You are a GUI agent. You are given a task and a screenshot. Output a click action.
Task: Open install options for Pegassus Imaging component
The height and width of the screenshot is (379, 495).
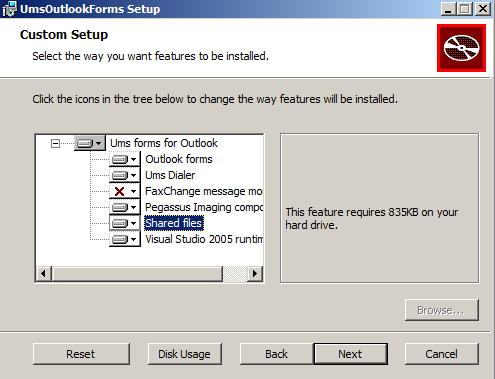(125, 207)
